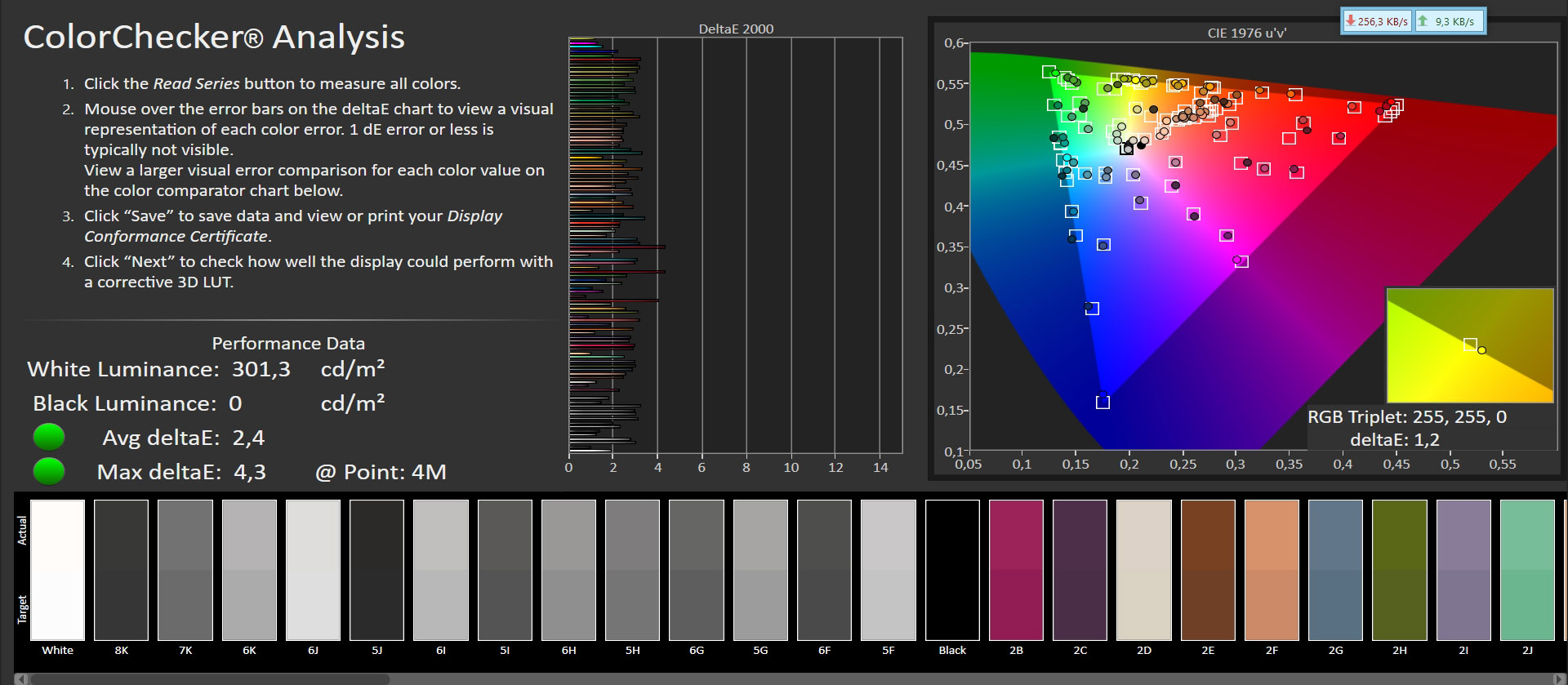Click the 'RGB Triplet: 255, 255, 0' label
This screenshot has height=685, width=1568.
click(x=1407, y=416)
